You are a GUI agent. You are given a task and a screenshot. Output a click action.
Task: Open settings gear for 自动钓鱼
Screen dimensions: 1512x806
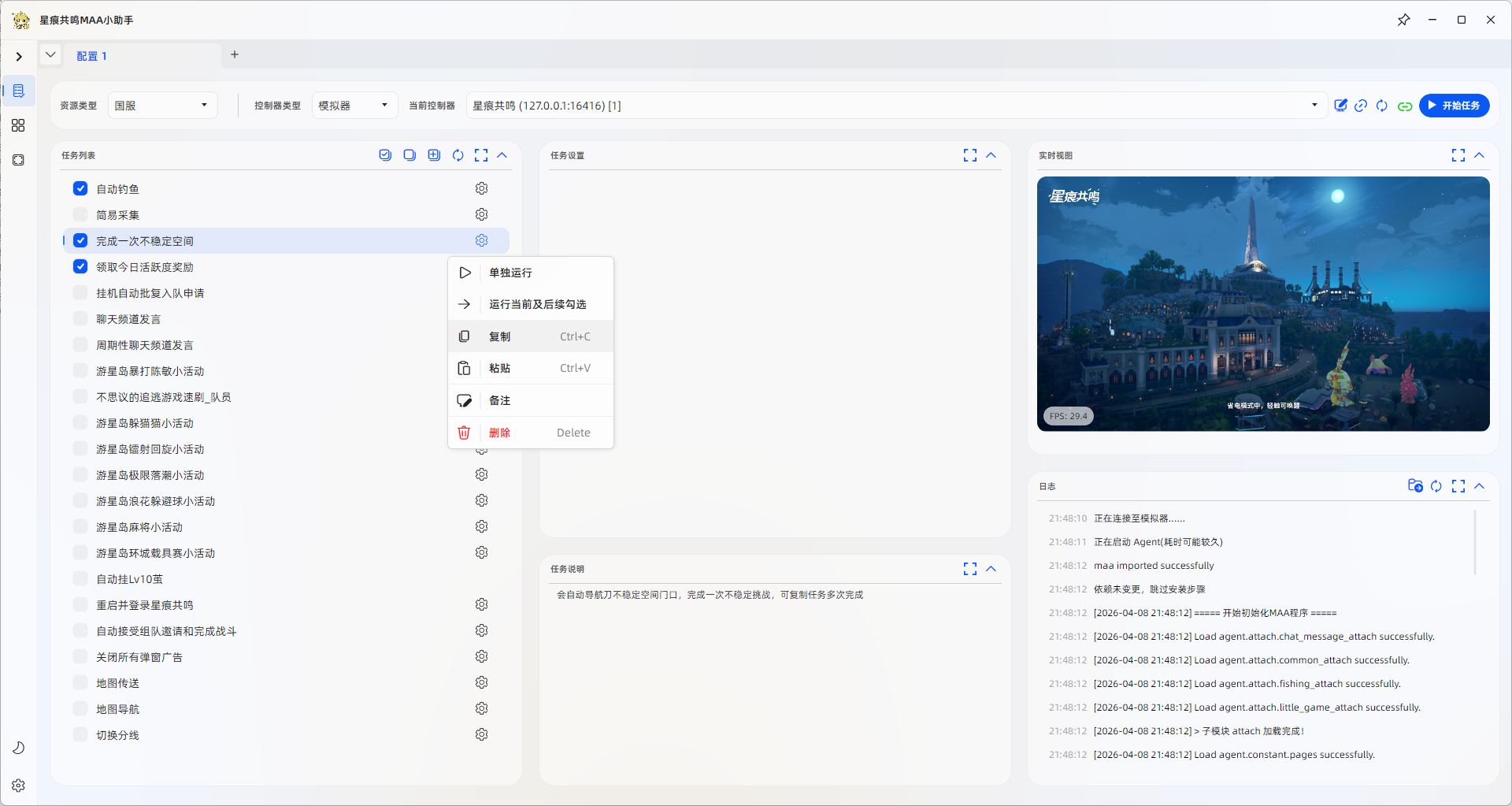(481, 188)
